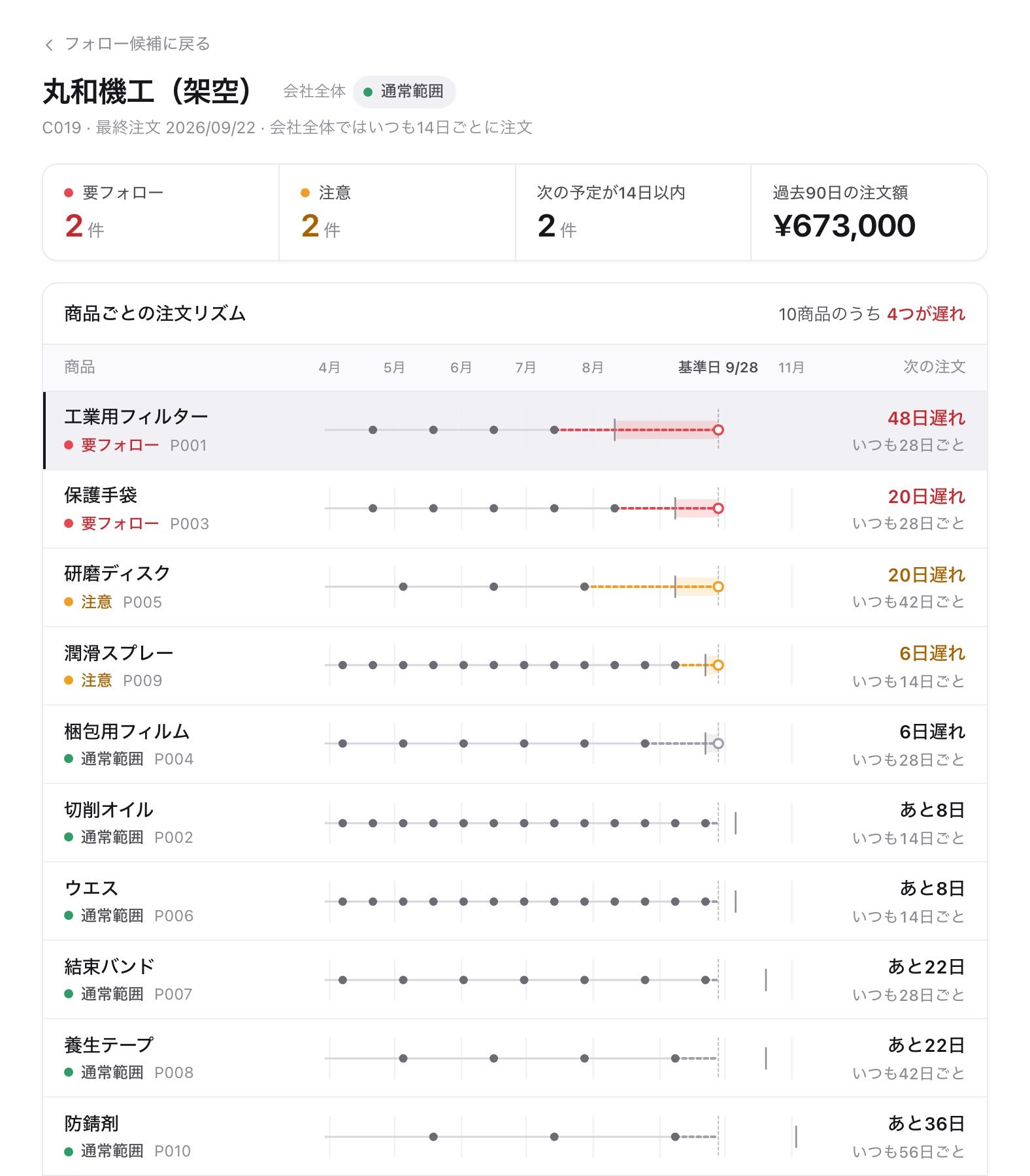1030x1176 pixels.
Task: Click the P007 product code
Action: point(173,994)
